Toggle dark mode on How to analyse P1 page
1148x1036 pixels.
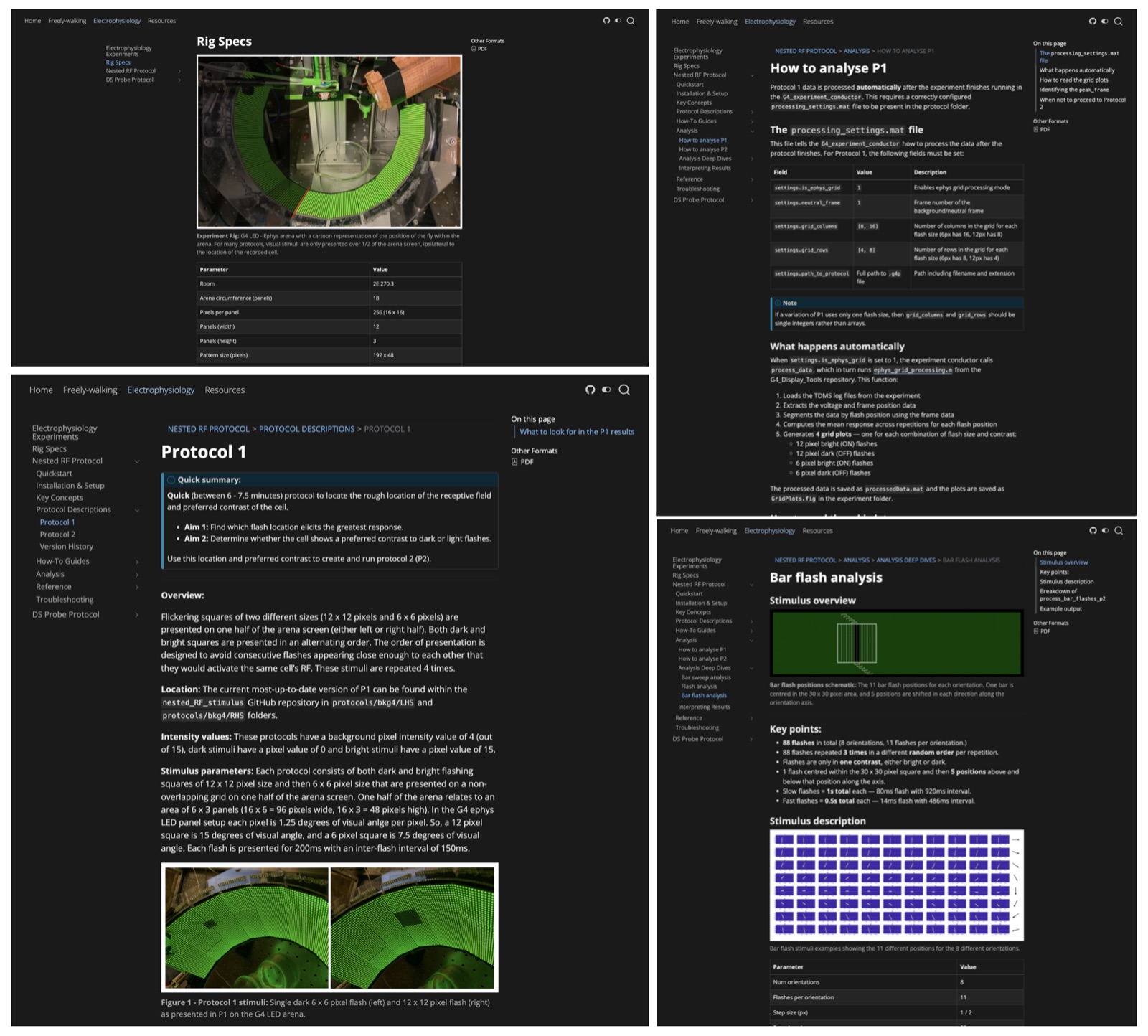point(1105,22)
